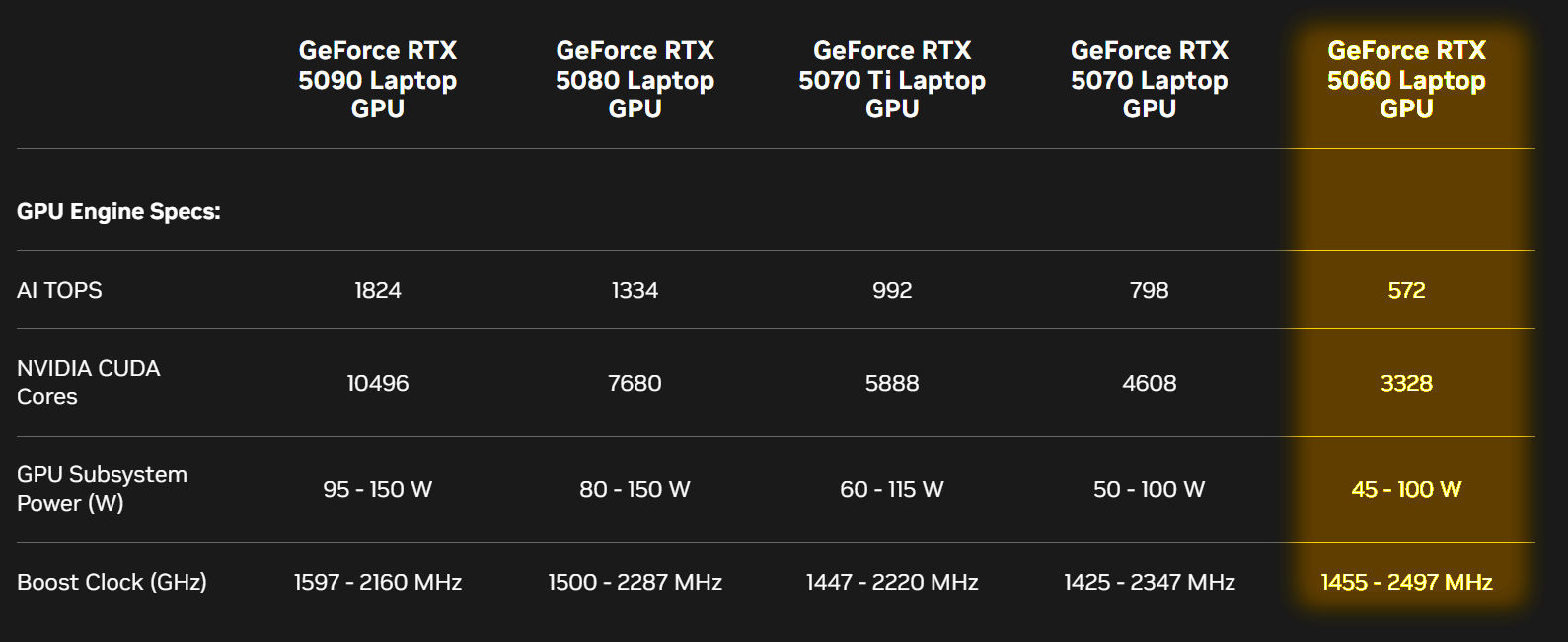
Task: Click the 60 - 115 W power cell
Action: click(x=892, y=489)
